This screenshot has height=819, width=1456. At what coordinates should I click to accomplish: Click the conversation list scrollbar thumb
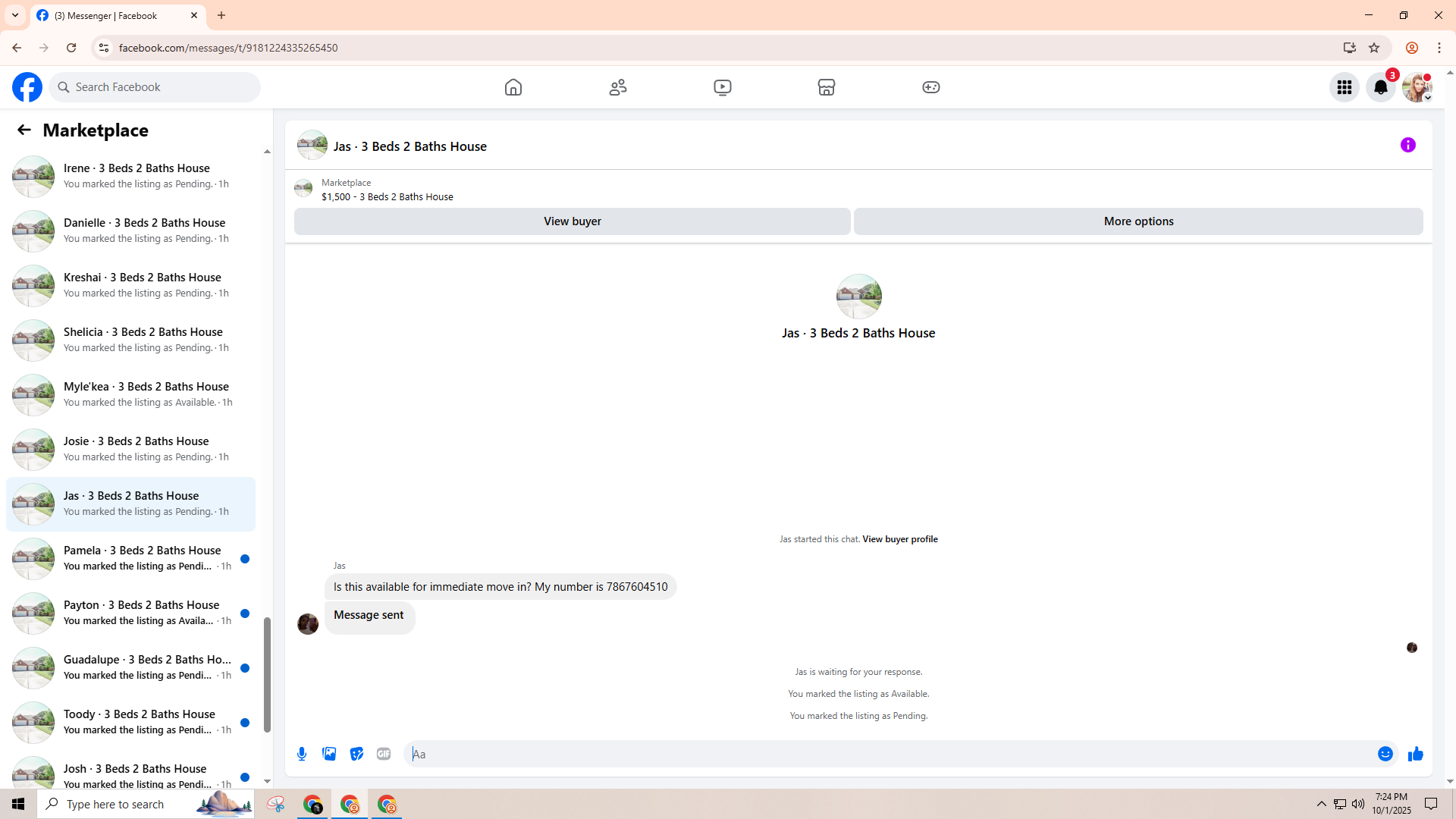(267, 675)
